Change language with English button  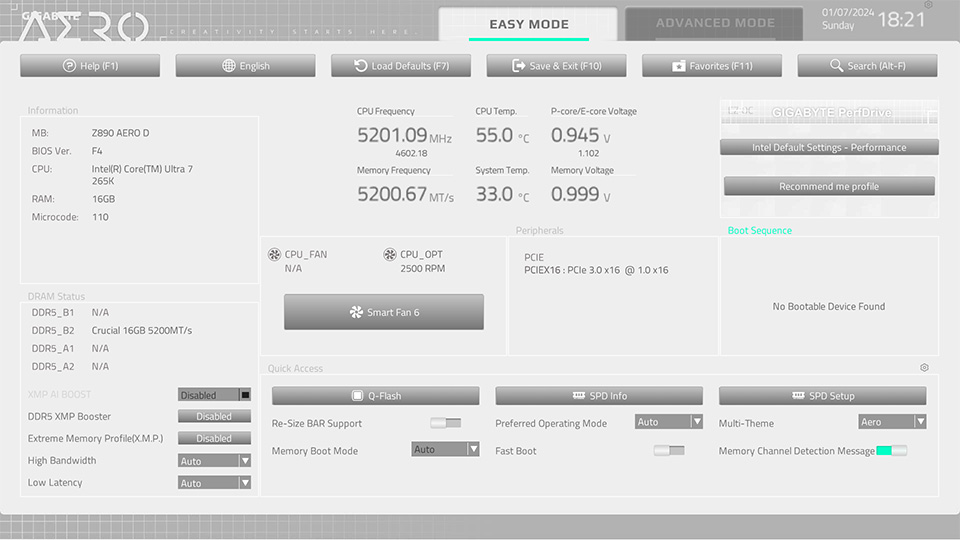246,66
